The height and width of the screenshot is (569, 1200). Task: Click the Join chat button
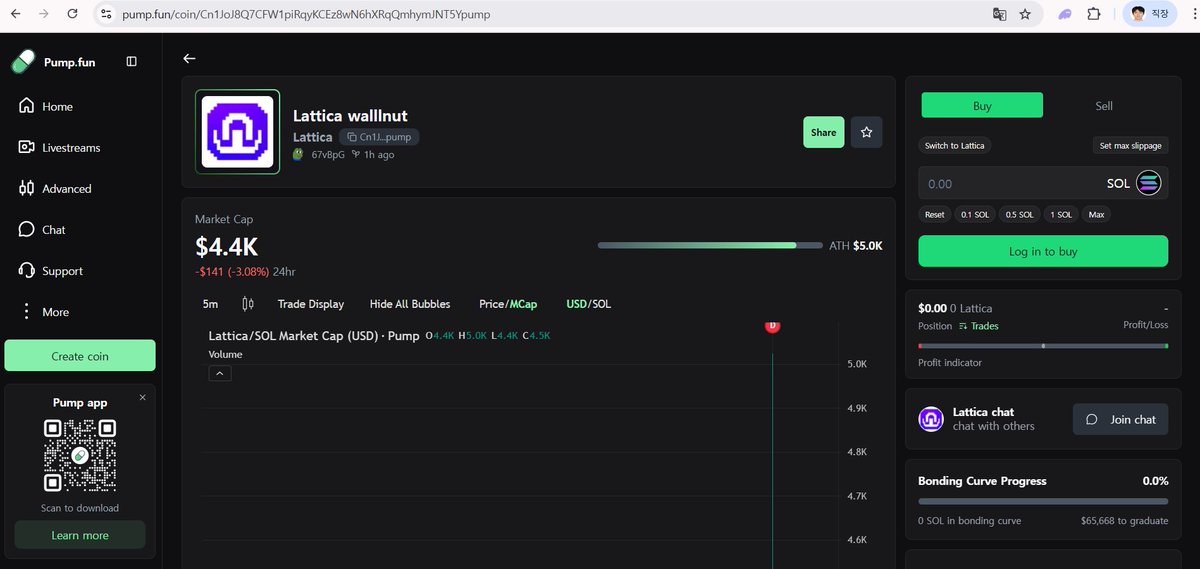click(1120, 419)
